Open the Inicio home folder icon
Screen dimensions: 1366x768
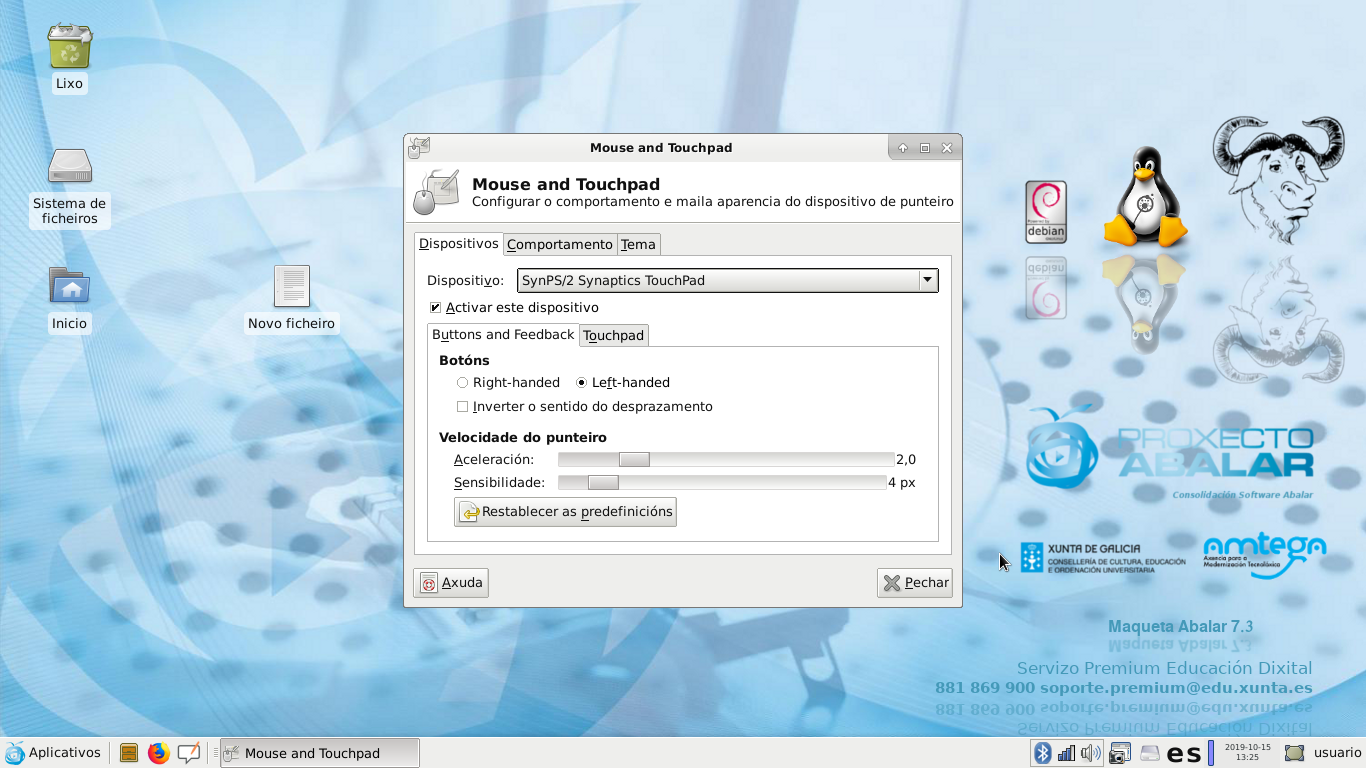pyautogui.click(x=69, y=287)
